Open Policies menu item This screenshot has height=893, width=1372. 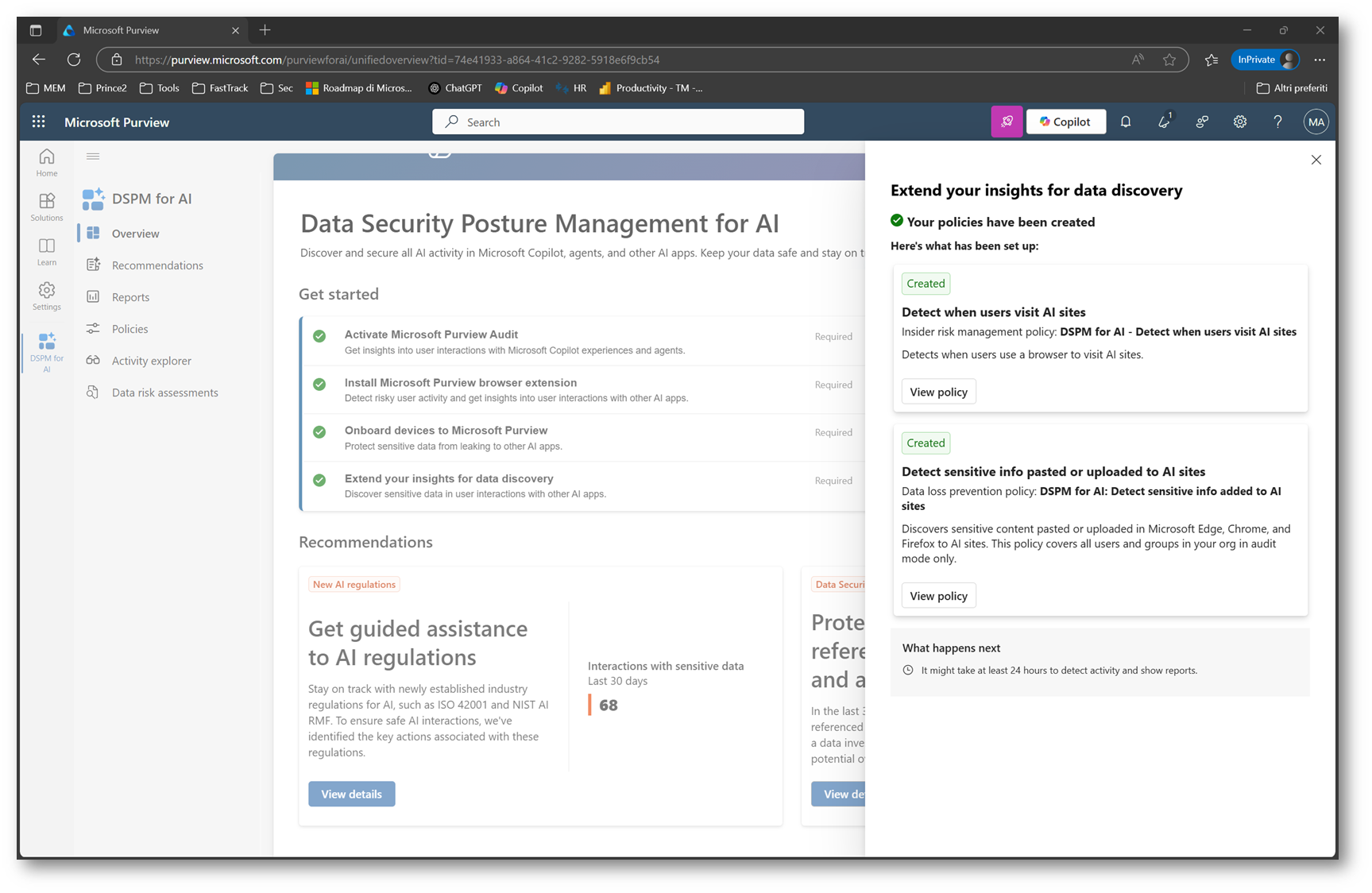[129, 329]
